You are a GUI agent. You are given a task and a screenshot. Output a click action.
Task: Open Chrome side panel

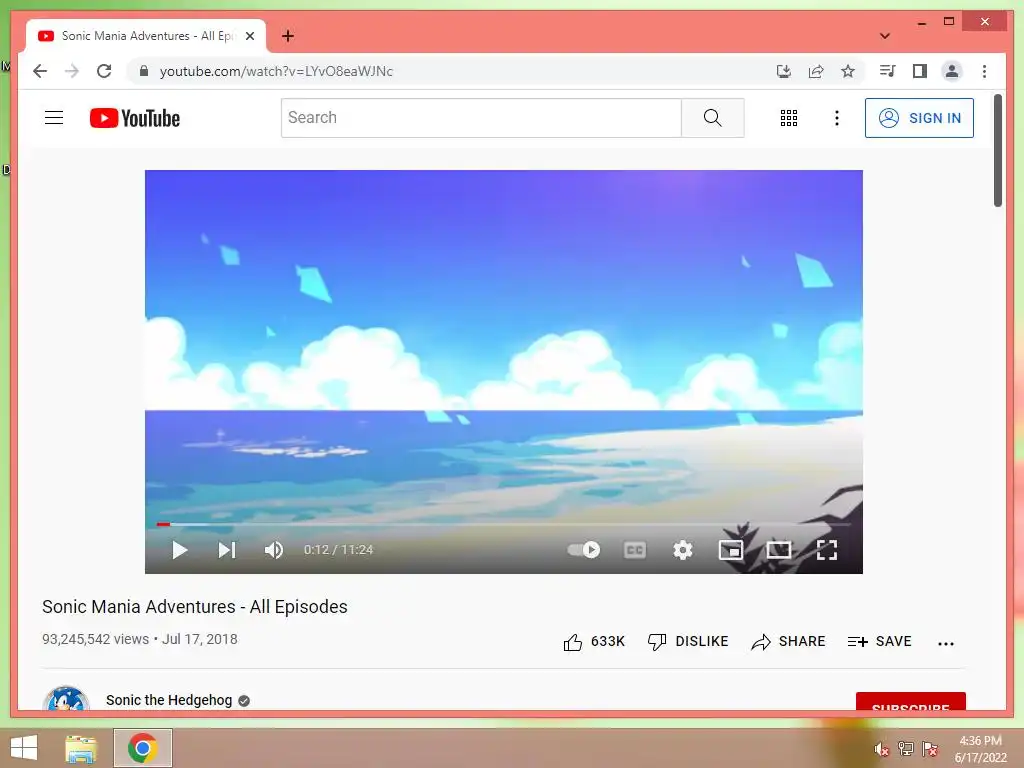tap(920, 71)
